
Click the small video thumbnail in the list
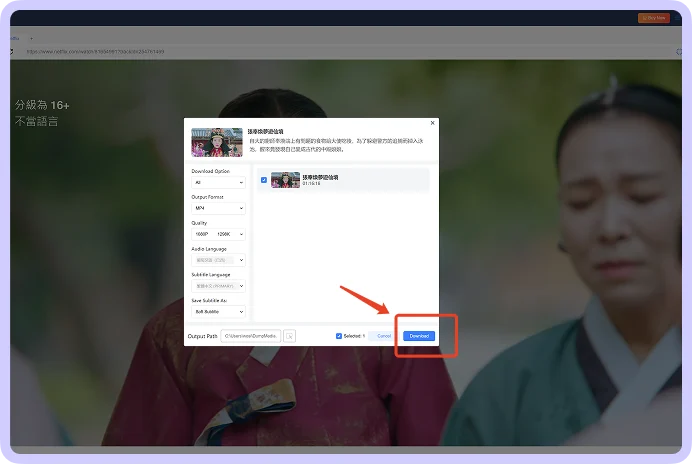pyautogui.click(x=285, y=180)
